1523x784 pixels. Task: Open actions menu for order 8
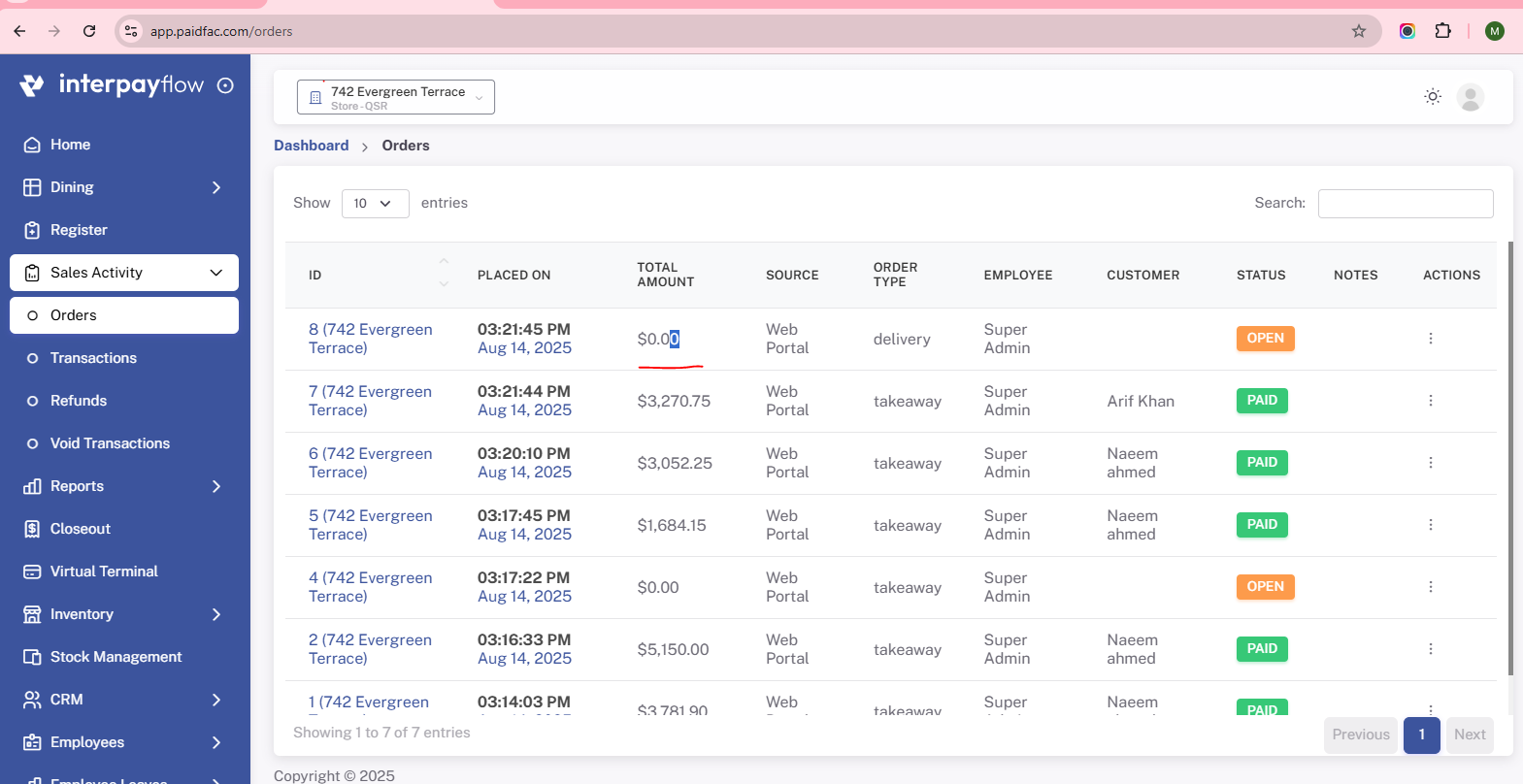[1431, 339]
